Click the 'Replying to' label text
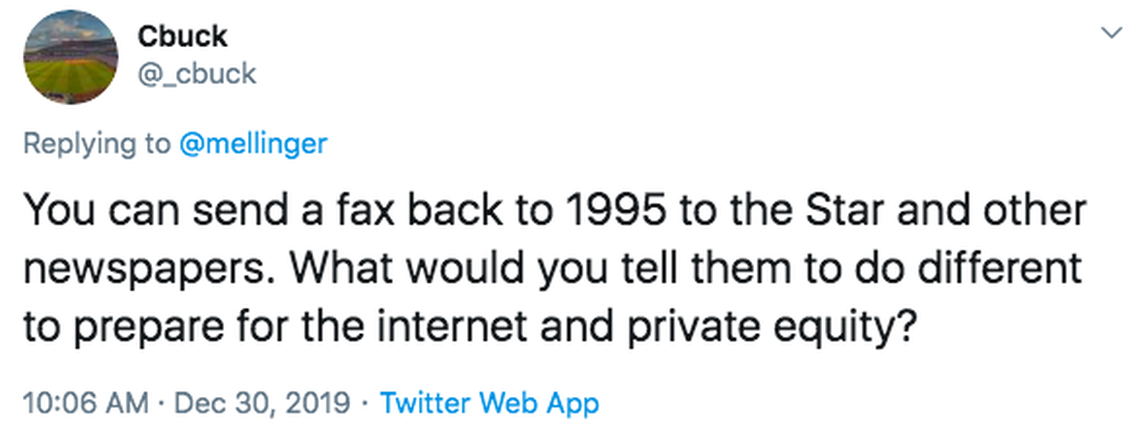1140x446 pixels. pos(96,143)
